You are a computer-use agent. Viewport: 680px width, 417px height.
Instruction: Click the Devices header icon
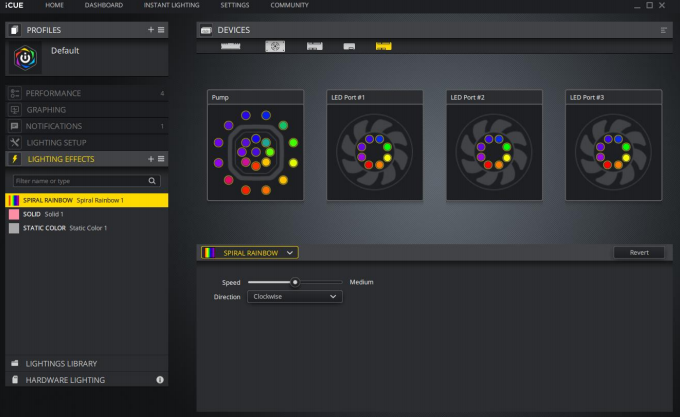point(206,30)
